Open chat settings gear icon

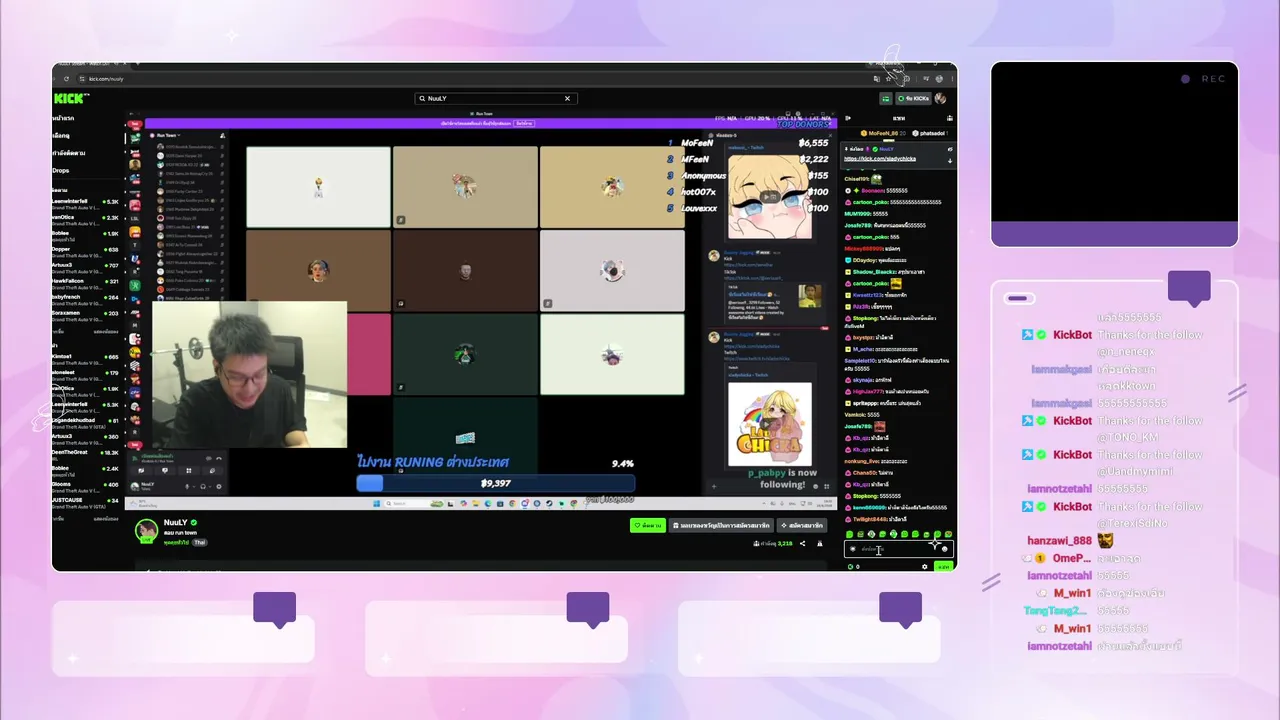[924, 566]
